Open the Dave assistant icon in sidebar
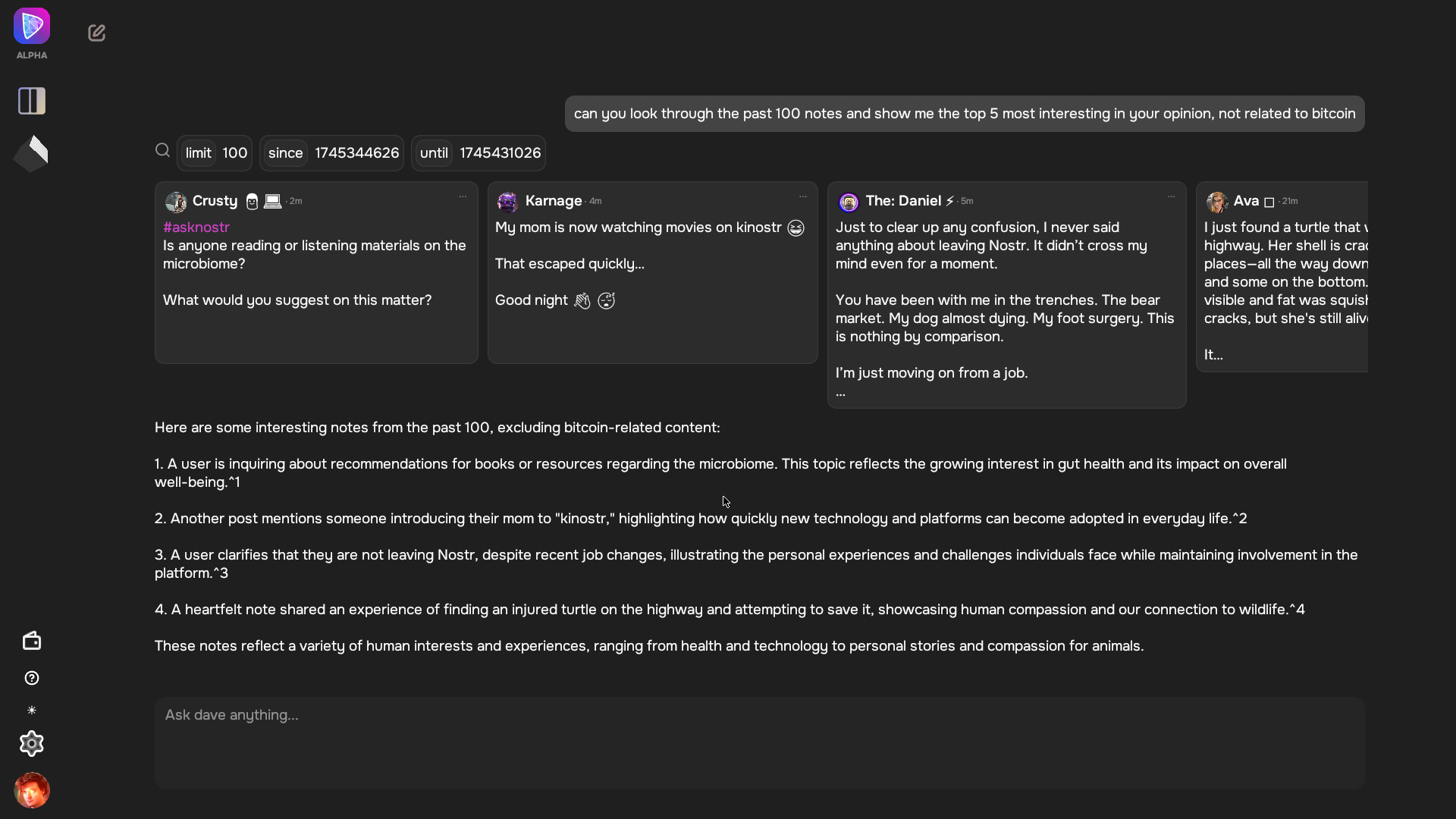The width and height of the screenshot is (1456, 819). 31,153
